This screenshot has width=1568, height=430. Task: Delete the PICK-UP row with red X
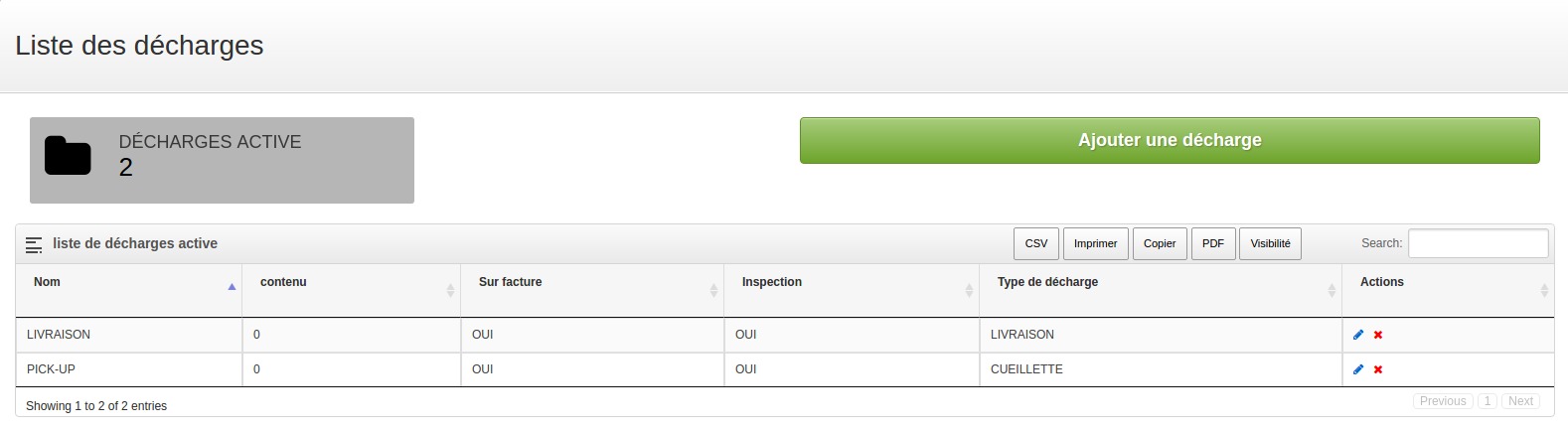pyautogui.click(x=1378, y=369)
